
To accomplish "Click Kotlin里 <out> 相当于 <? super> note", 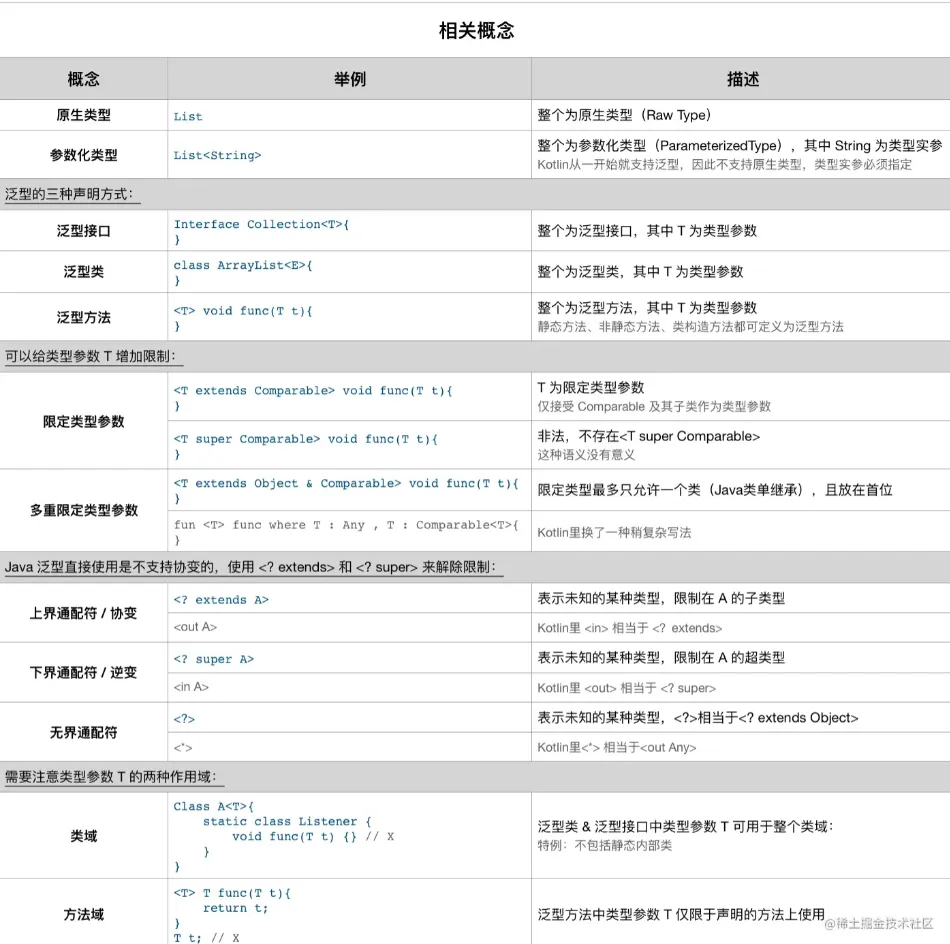I will [626, 688].
